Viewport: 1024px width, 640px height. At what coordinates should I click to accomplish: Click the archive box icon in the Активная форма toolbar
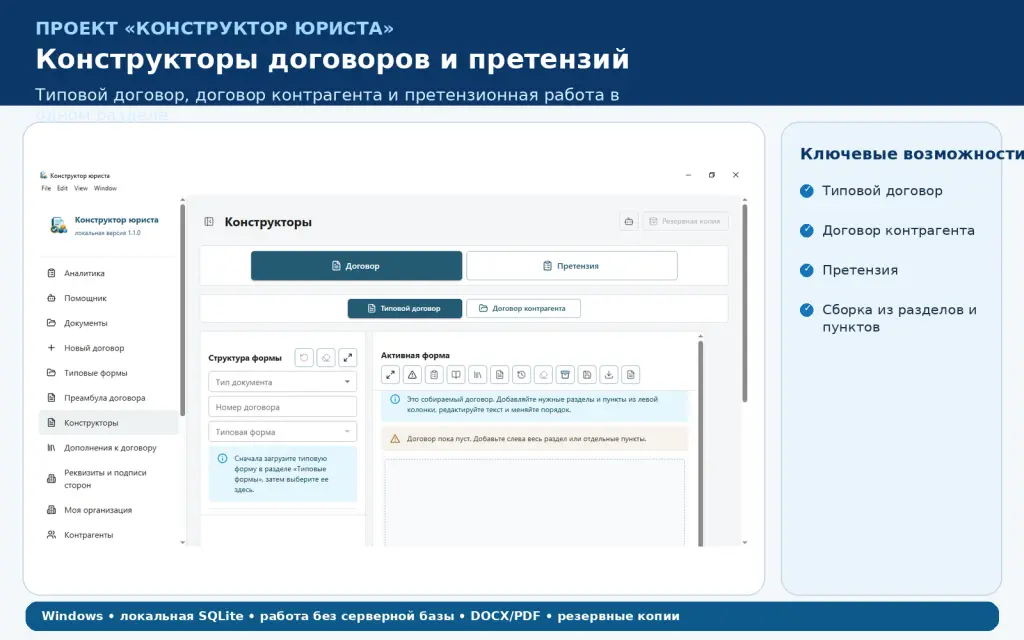click(x=565, y=375)
